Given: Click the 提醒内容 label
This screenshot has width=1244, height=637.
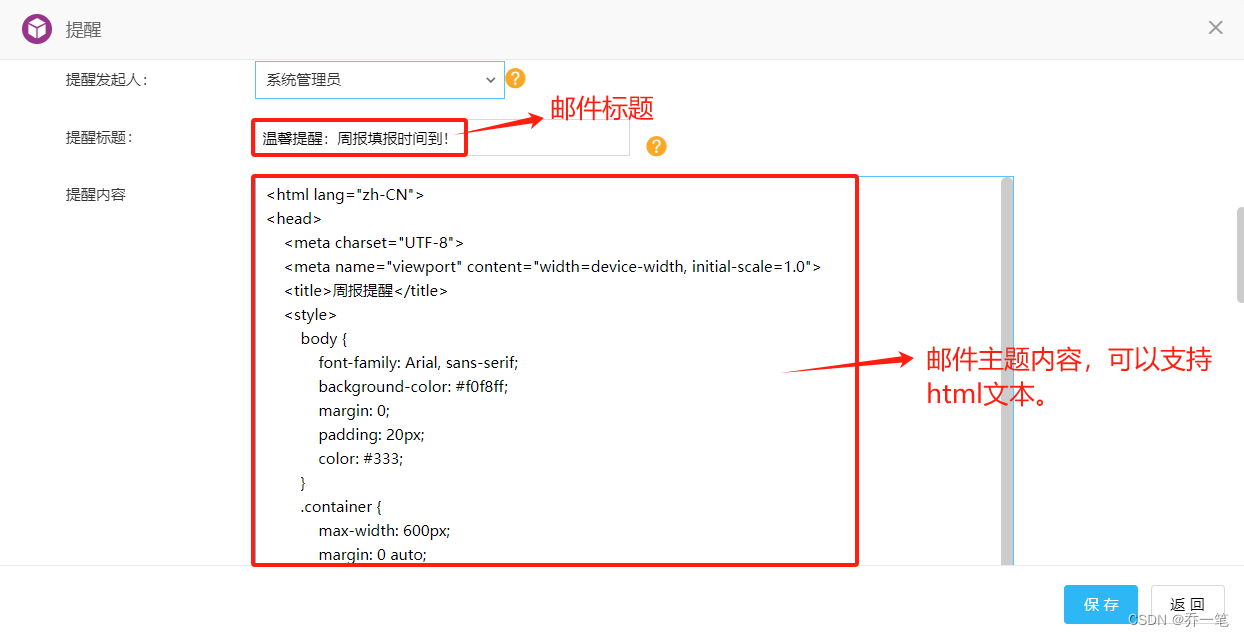Looking at the screenshot, I should click(96, 195).
